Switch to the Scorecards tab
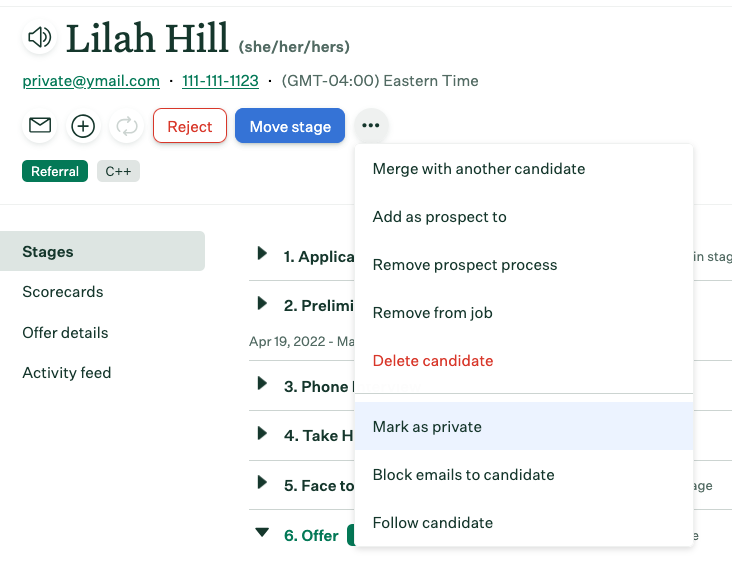 (x=63, y=291)
